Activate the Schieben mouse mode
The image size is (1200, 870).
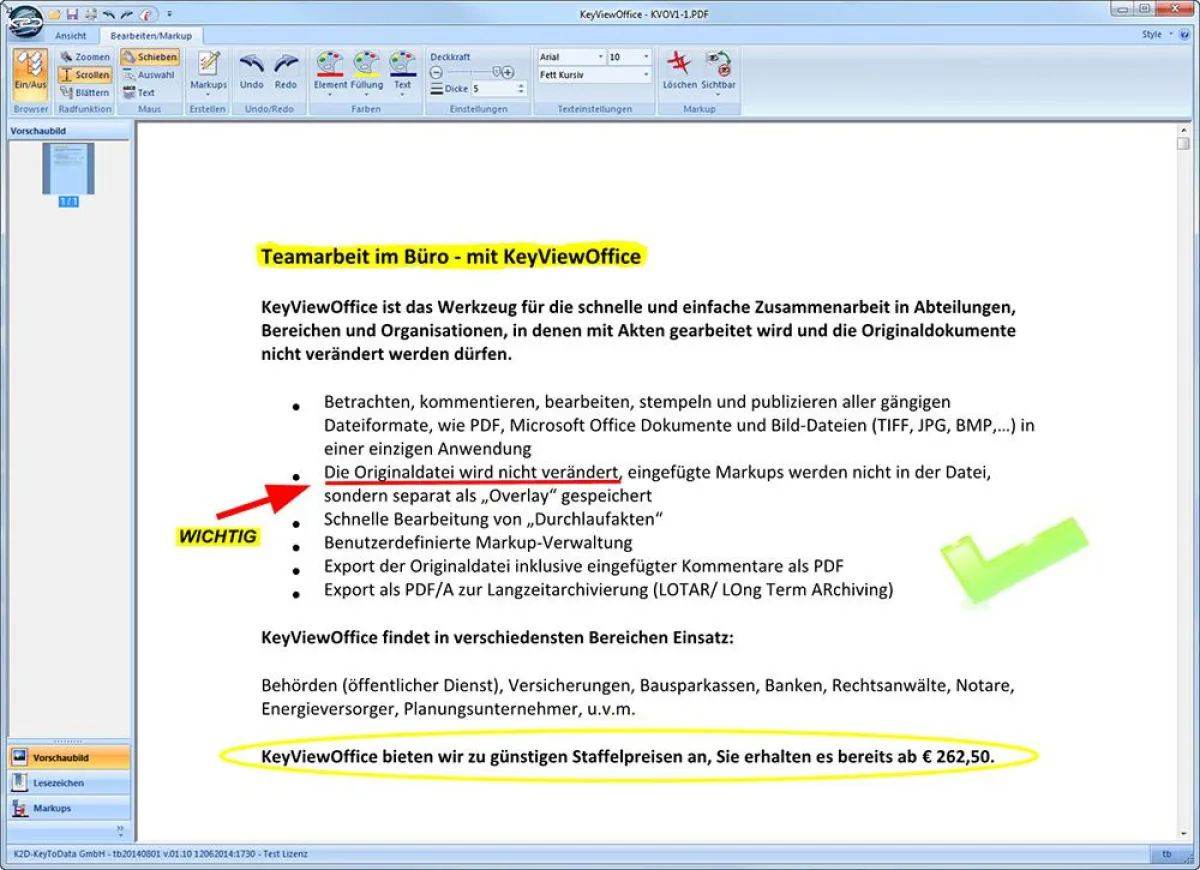(x=150, y=56)
